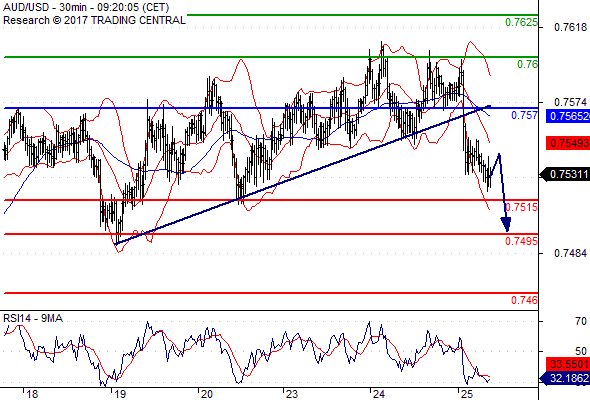The width and height of the screenshot is (590, 400).
Task: Click the 0.7618 price axis value
Action: pos(570,27)
